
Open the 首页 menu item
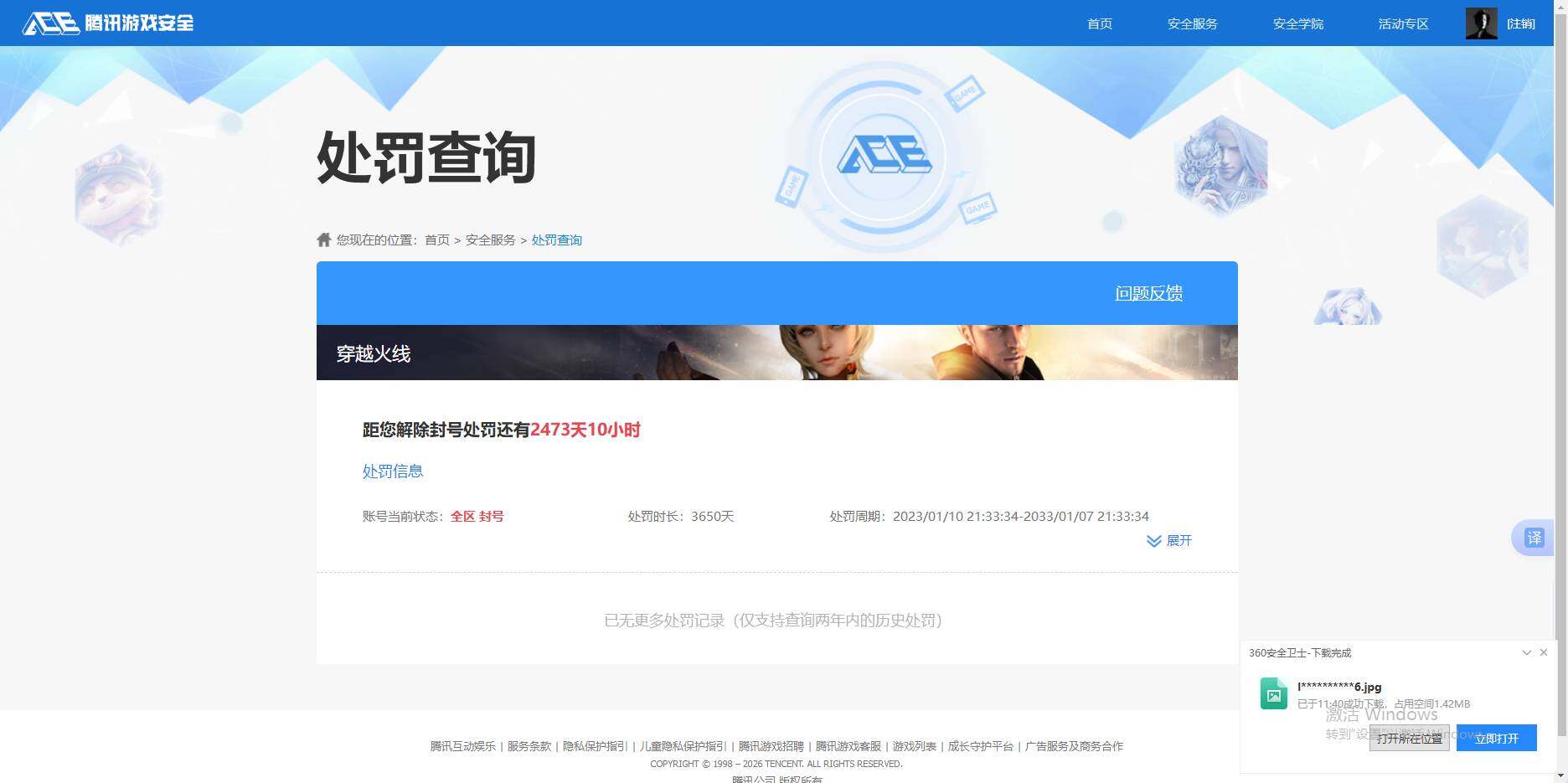1099,23
